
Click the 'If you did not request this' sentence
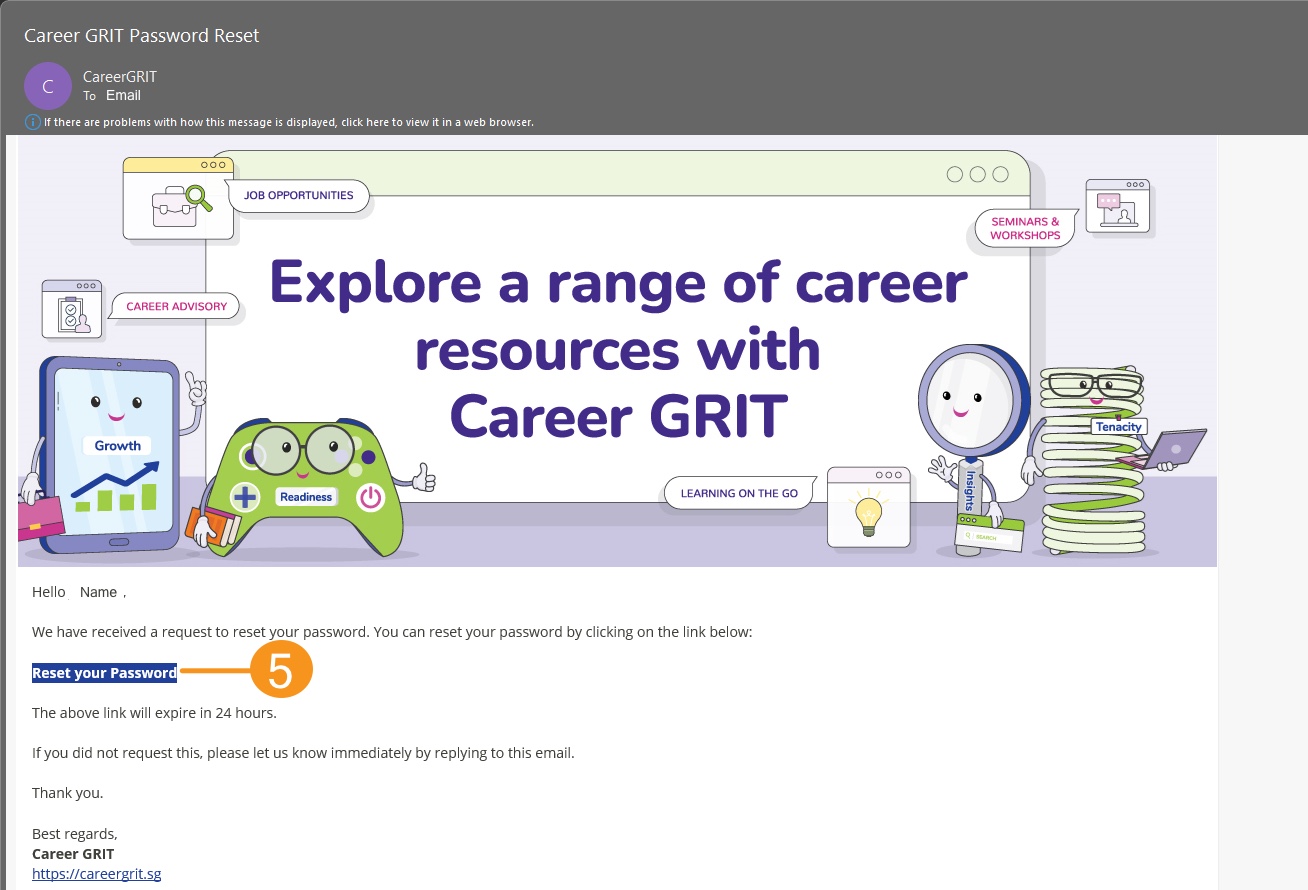pos(303,753)
